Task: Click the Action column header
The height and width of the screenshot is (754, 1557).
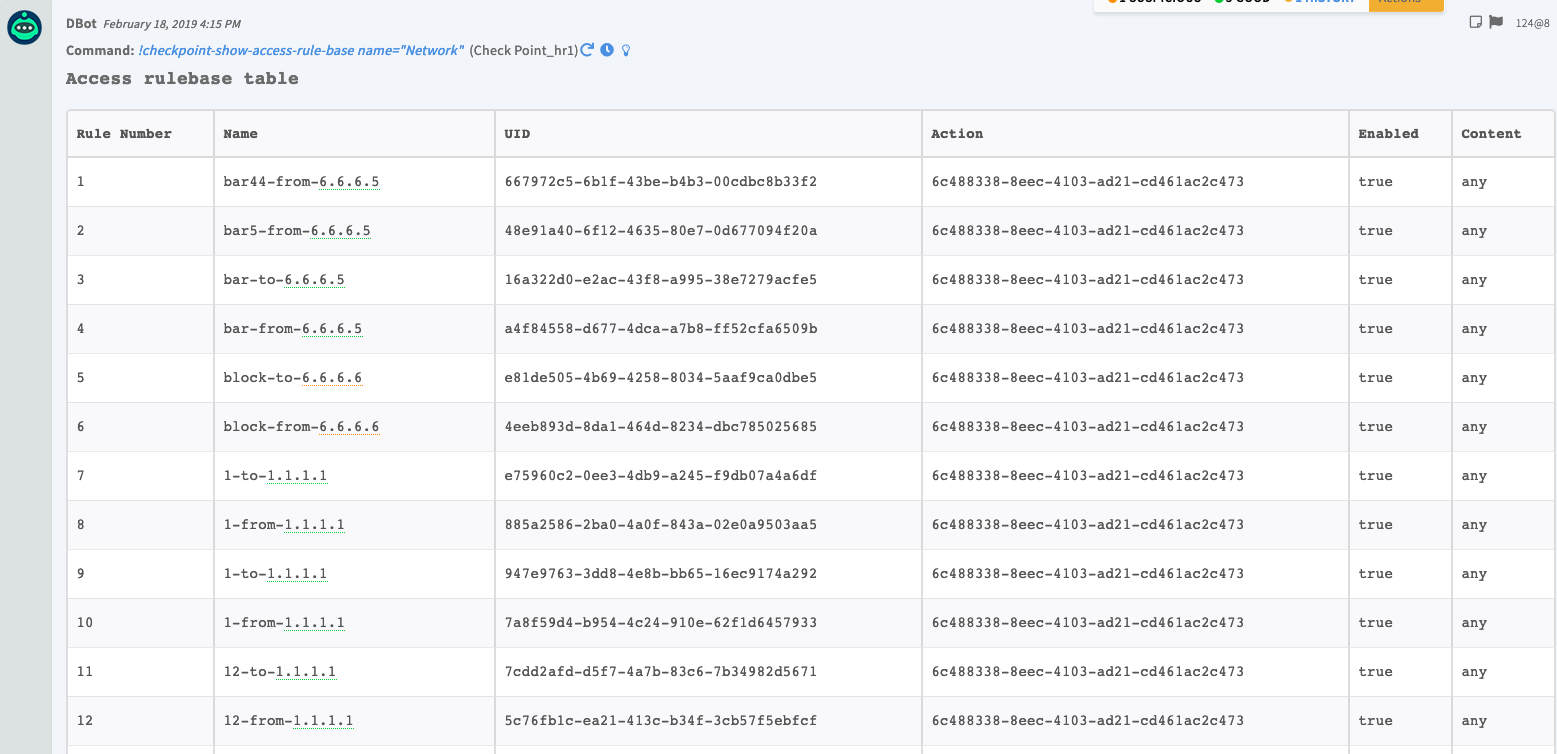Action: [x=957, y=134]
